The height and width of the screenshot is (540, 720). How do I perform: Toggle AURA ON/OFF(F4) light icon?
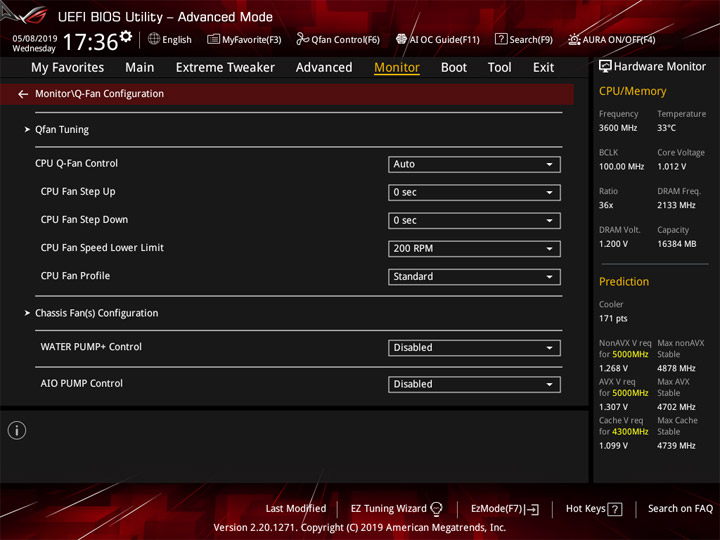coord(574,39)
